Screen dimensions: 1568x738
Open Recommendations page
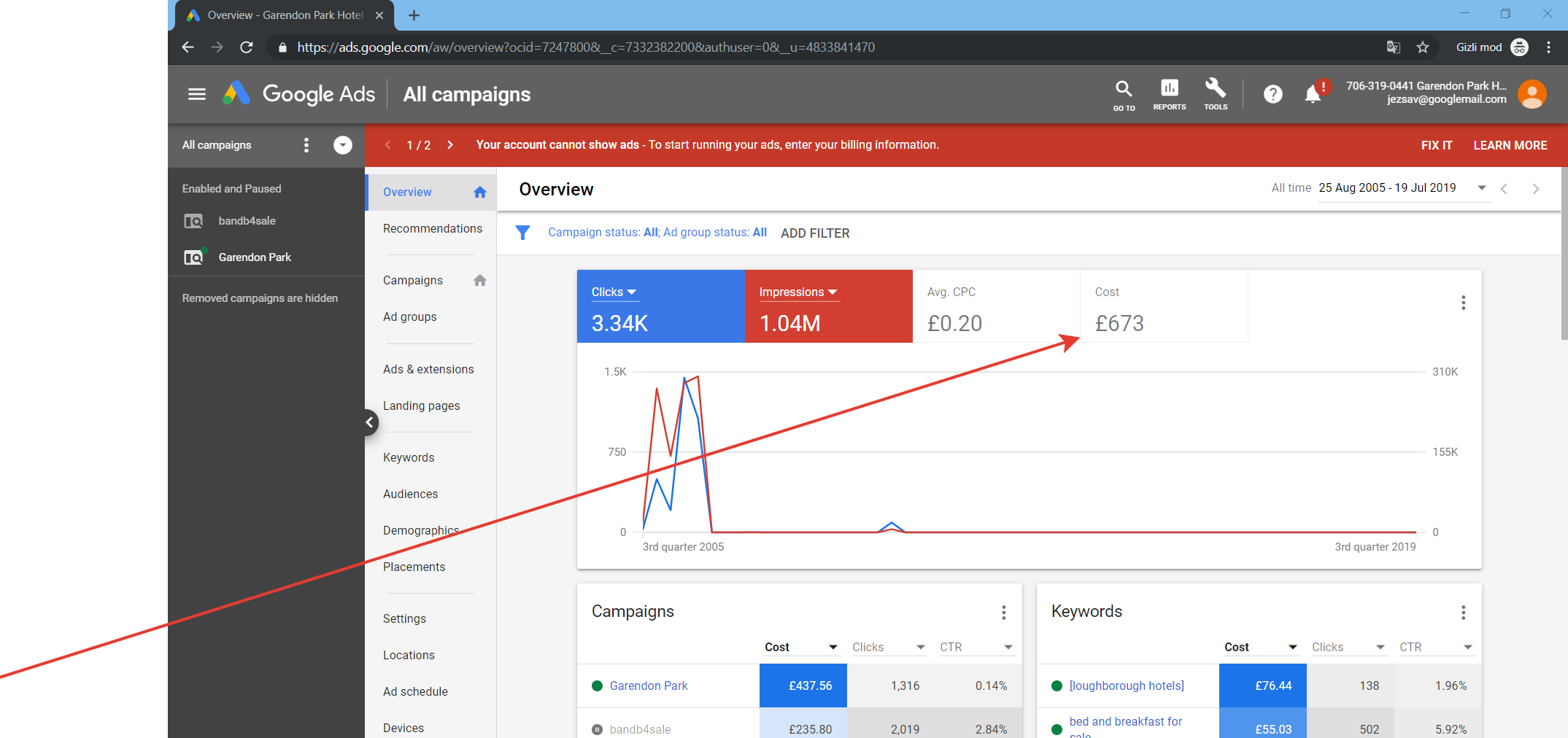[x=433, y=229]
